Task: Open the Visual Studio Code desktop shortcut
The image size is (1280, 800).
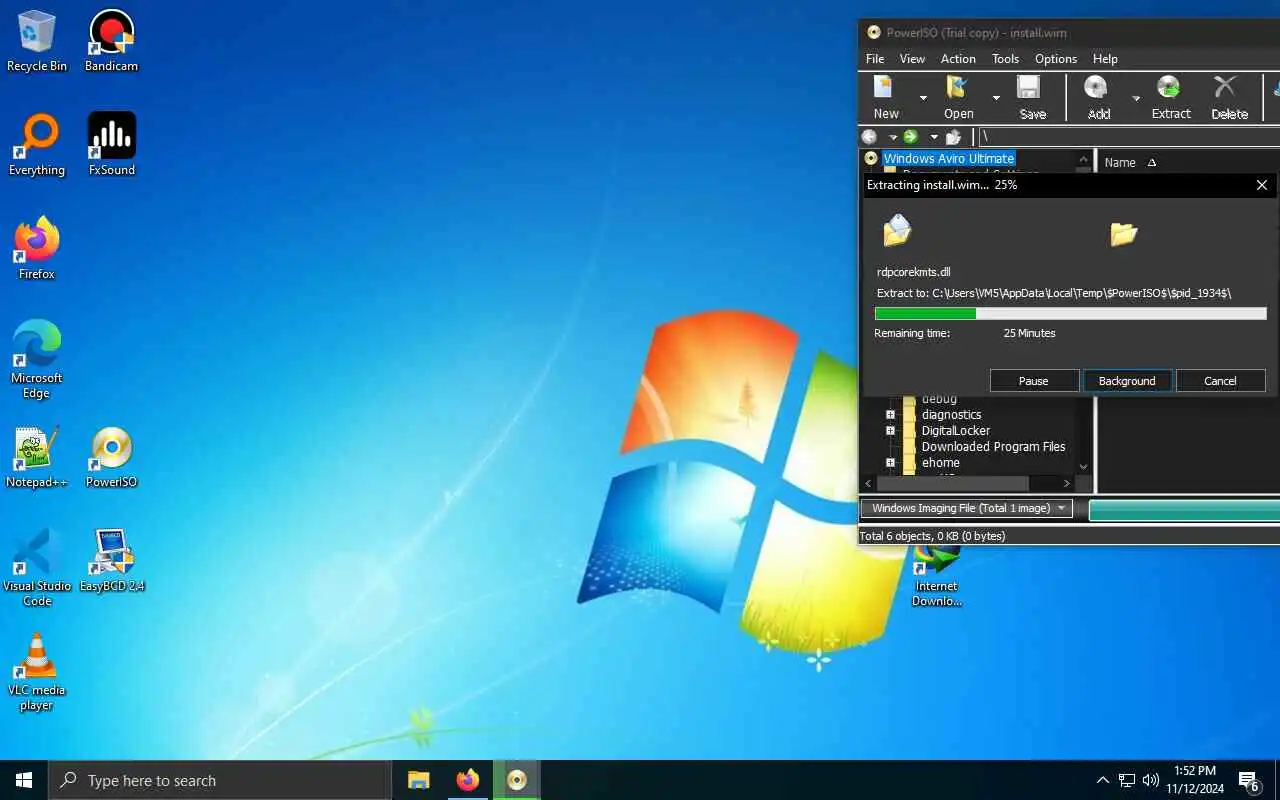Action: pos(37,568)
